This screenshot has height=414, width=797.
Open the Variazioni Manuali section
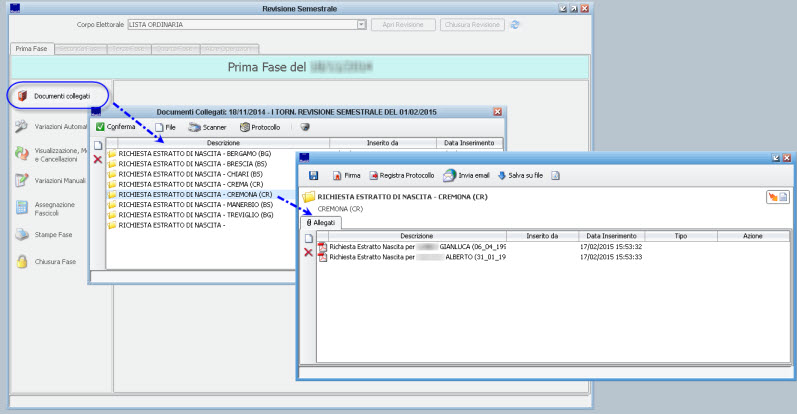pos(50,180)
